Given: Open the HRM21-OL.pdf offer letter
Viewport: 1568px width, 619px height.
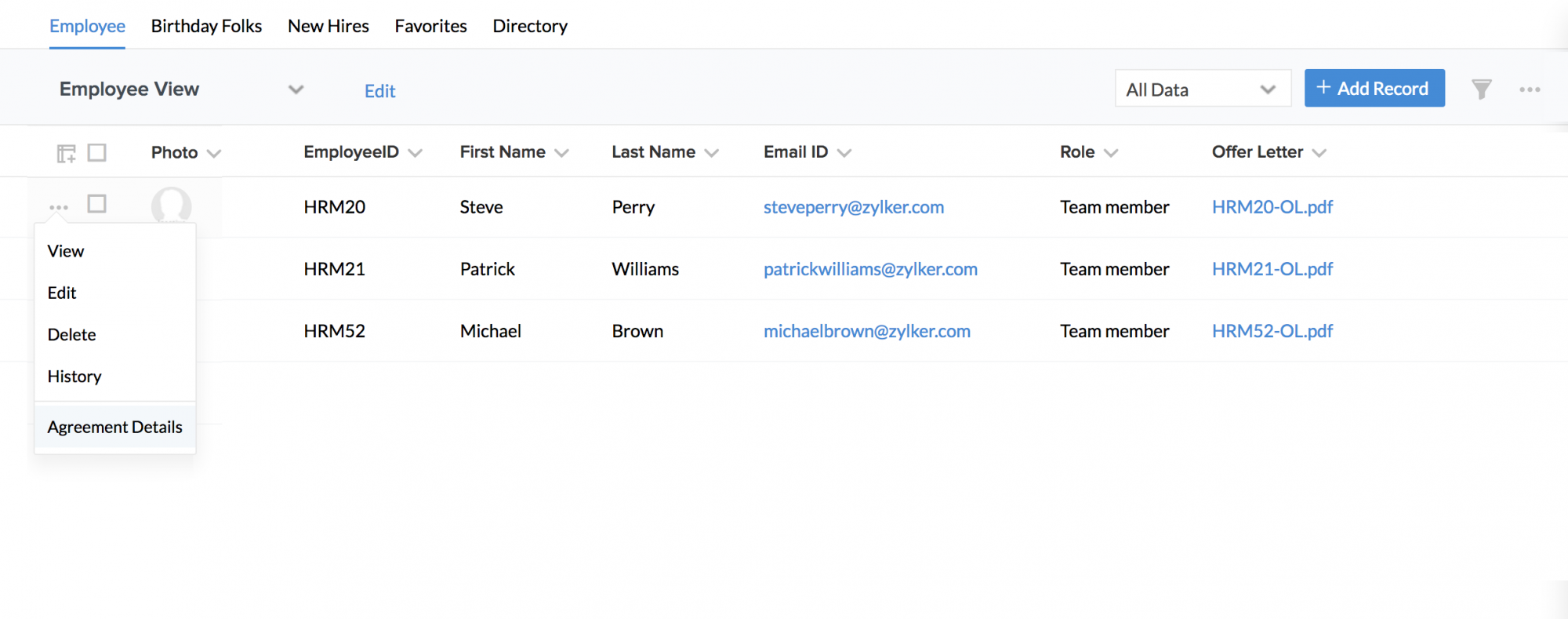Looking at the screenshot, I should point(1272,269).
